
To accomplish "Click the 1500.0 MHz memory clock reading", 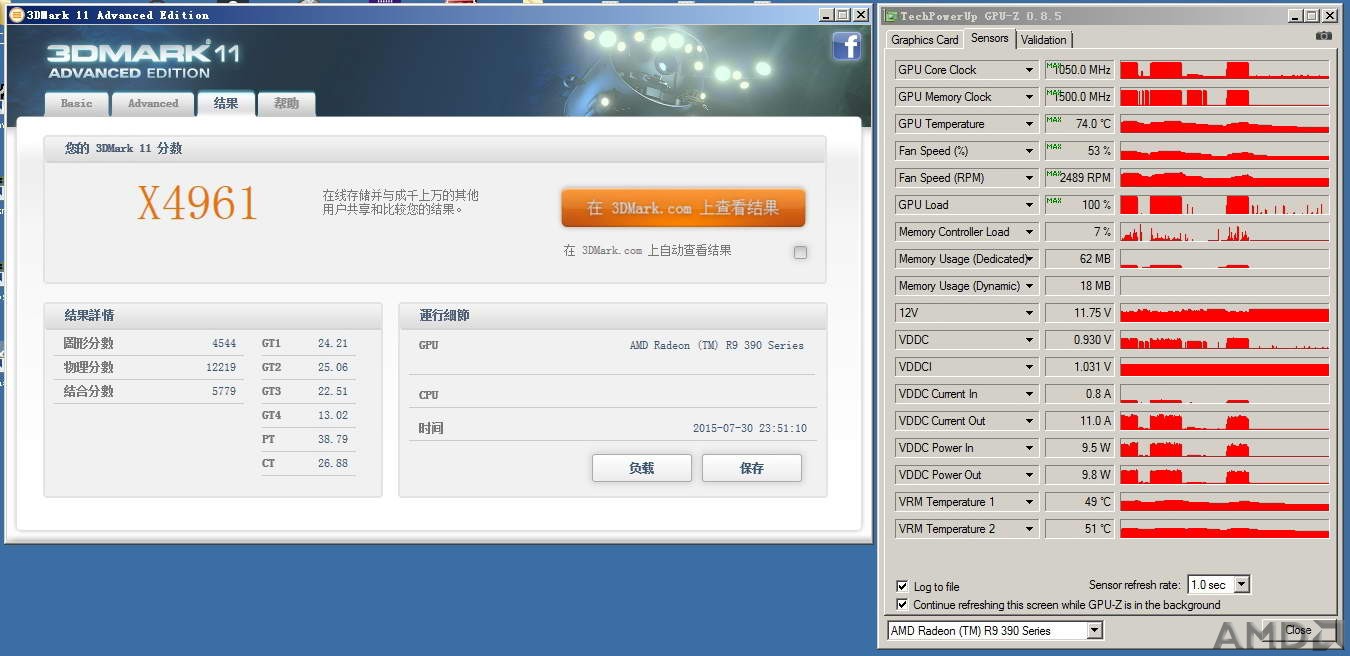I will coord(1079,97).
